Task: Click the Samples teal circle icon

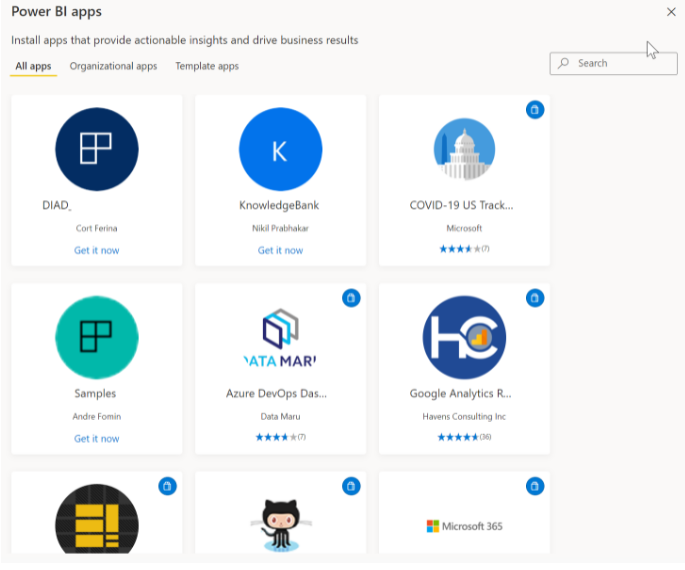Action: (97, 337)
